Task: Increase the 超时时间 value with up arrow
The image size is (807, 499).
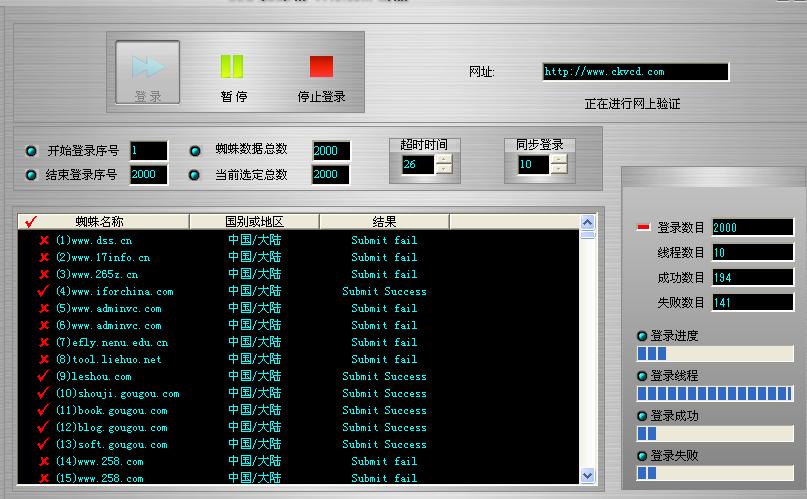Action: (444, 159)
